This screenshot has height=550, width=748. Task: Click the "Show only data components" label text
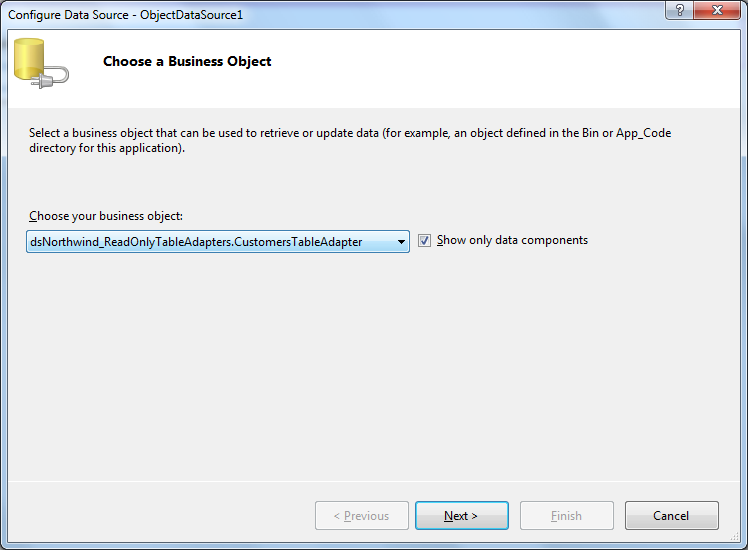512,240
